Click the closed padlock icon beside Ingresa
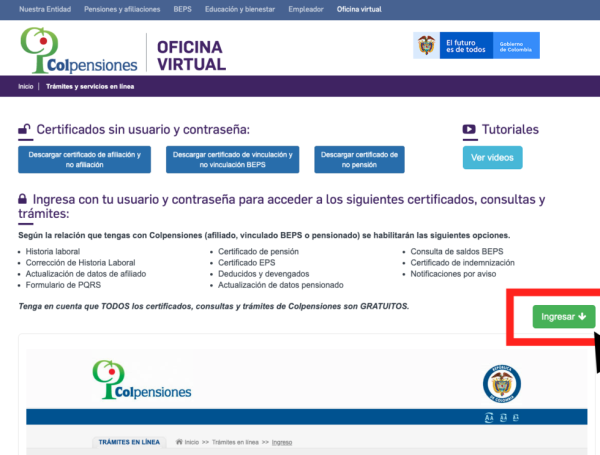The width and height of the screenshot is (600, 455). coord(23,199)
